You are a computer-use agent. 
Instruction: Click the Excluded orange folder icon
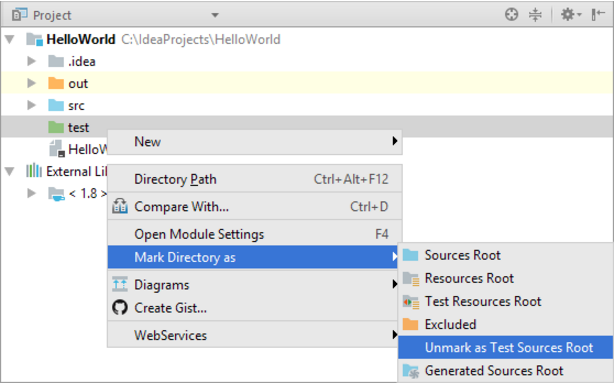(x=411, y=324)
